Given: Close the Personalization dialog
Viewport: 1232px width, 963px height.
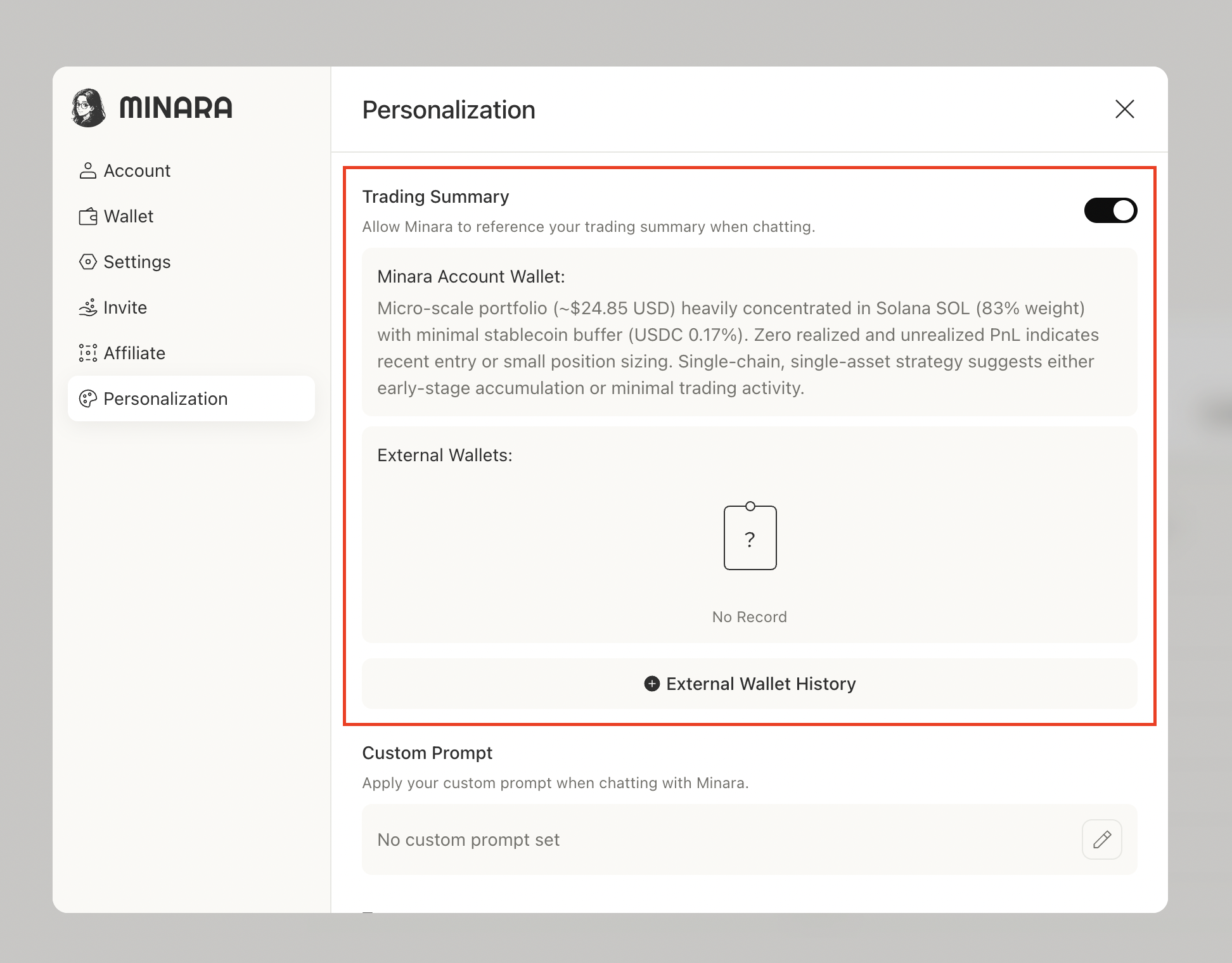Looking at the screenshot, I should [x=1124, y=109].
